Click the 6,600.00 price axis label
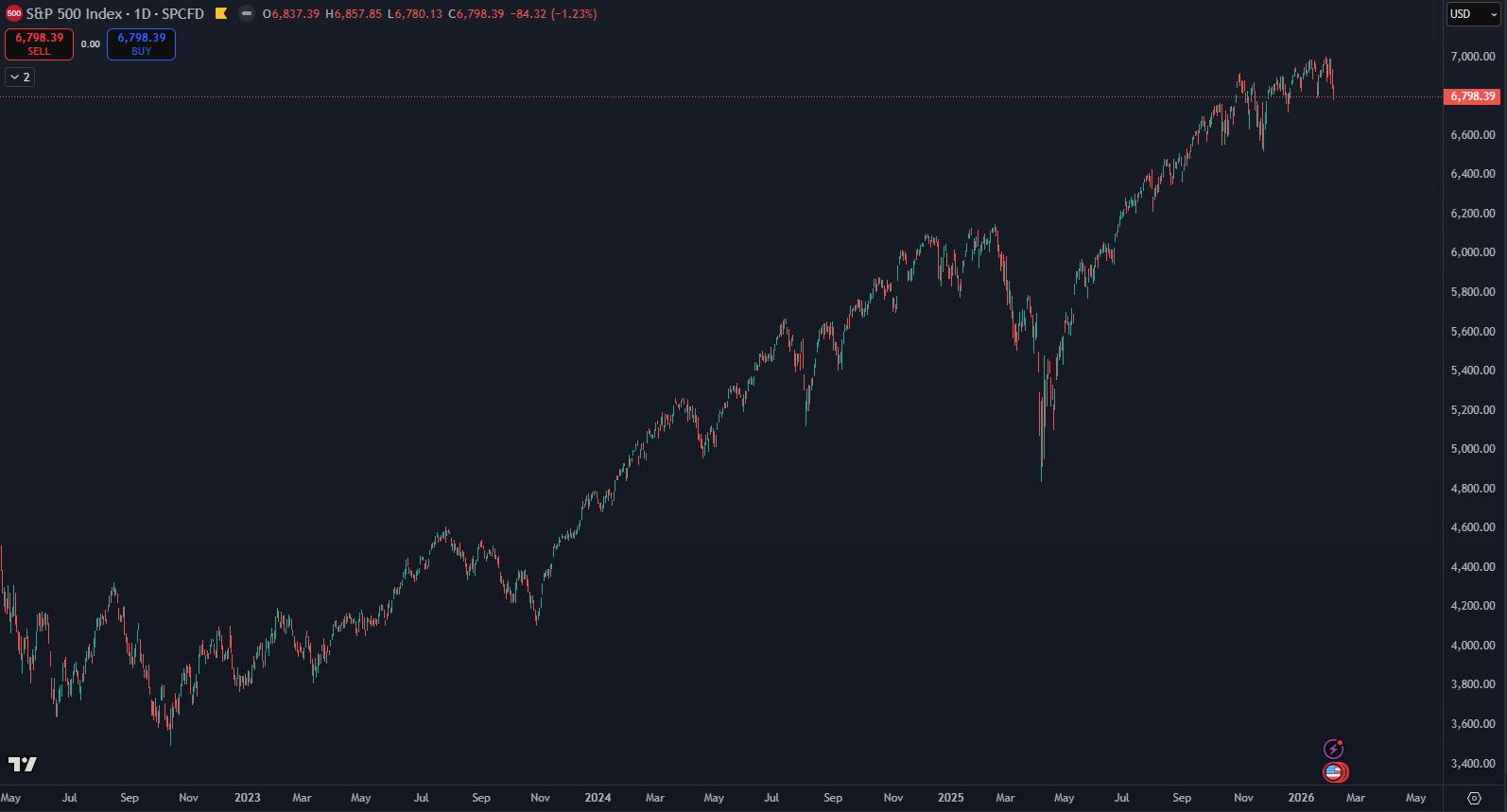1507x812 pixels. tap(1473, 135)
